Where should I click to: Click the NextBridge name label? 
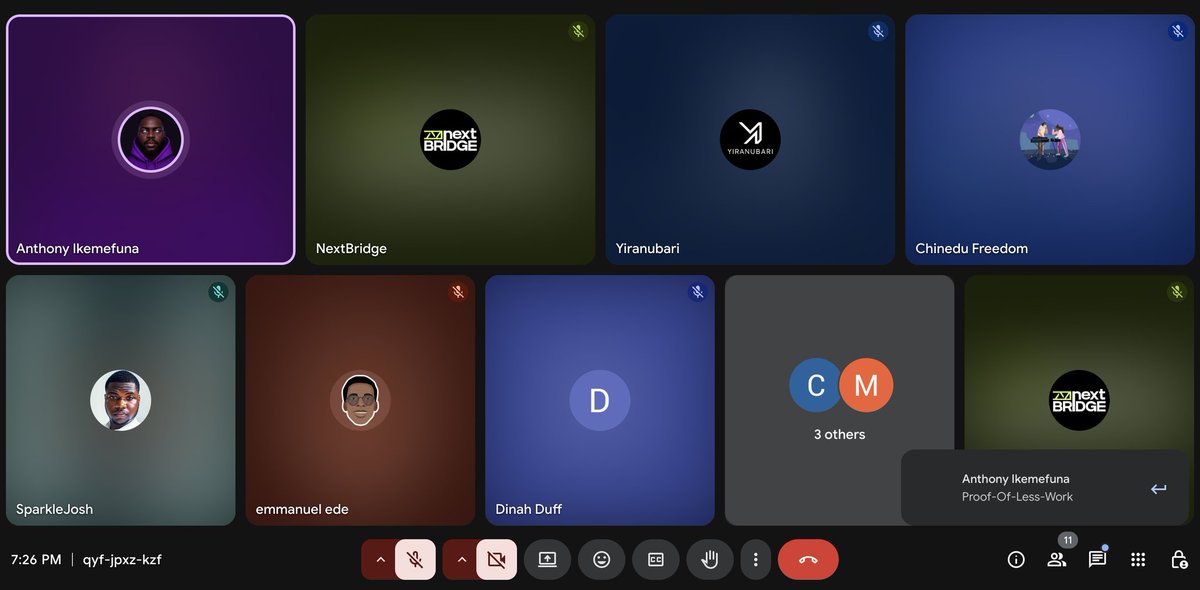point(351,248)
